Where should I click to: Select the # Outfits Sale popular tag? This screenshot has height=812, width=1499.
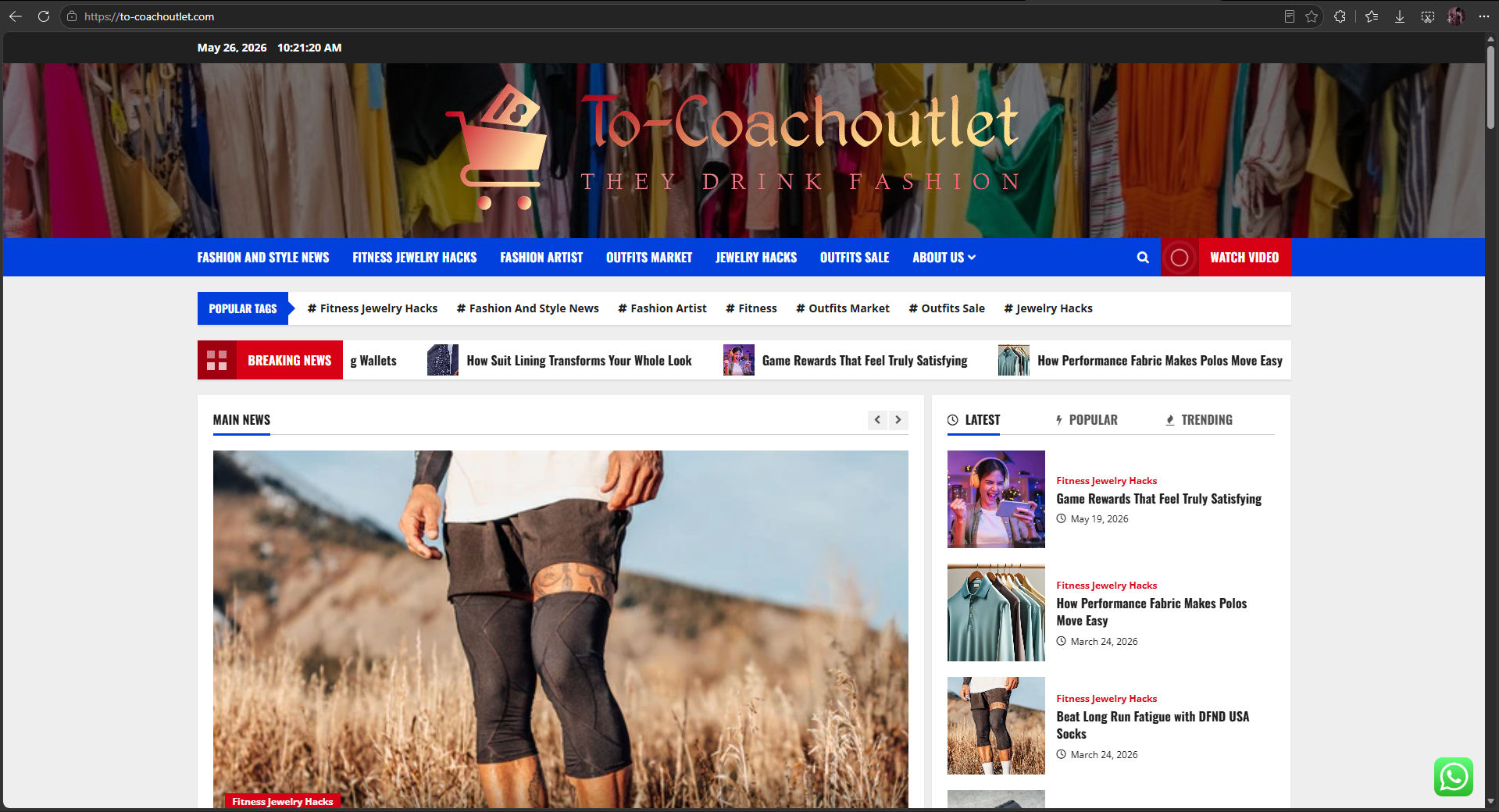tap(947, 308)
